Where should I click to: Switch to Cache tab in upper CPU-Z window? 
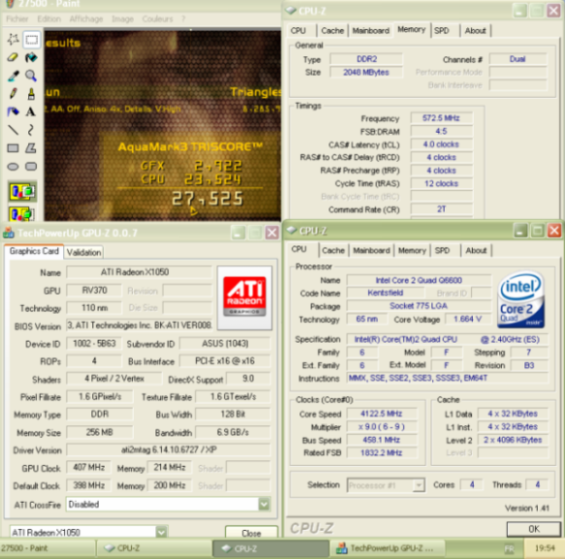pos(332,31)
